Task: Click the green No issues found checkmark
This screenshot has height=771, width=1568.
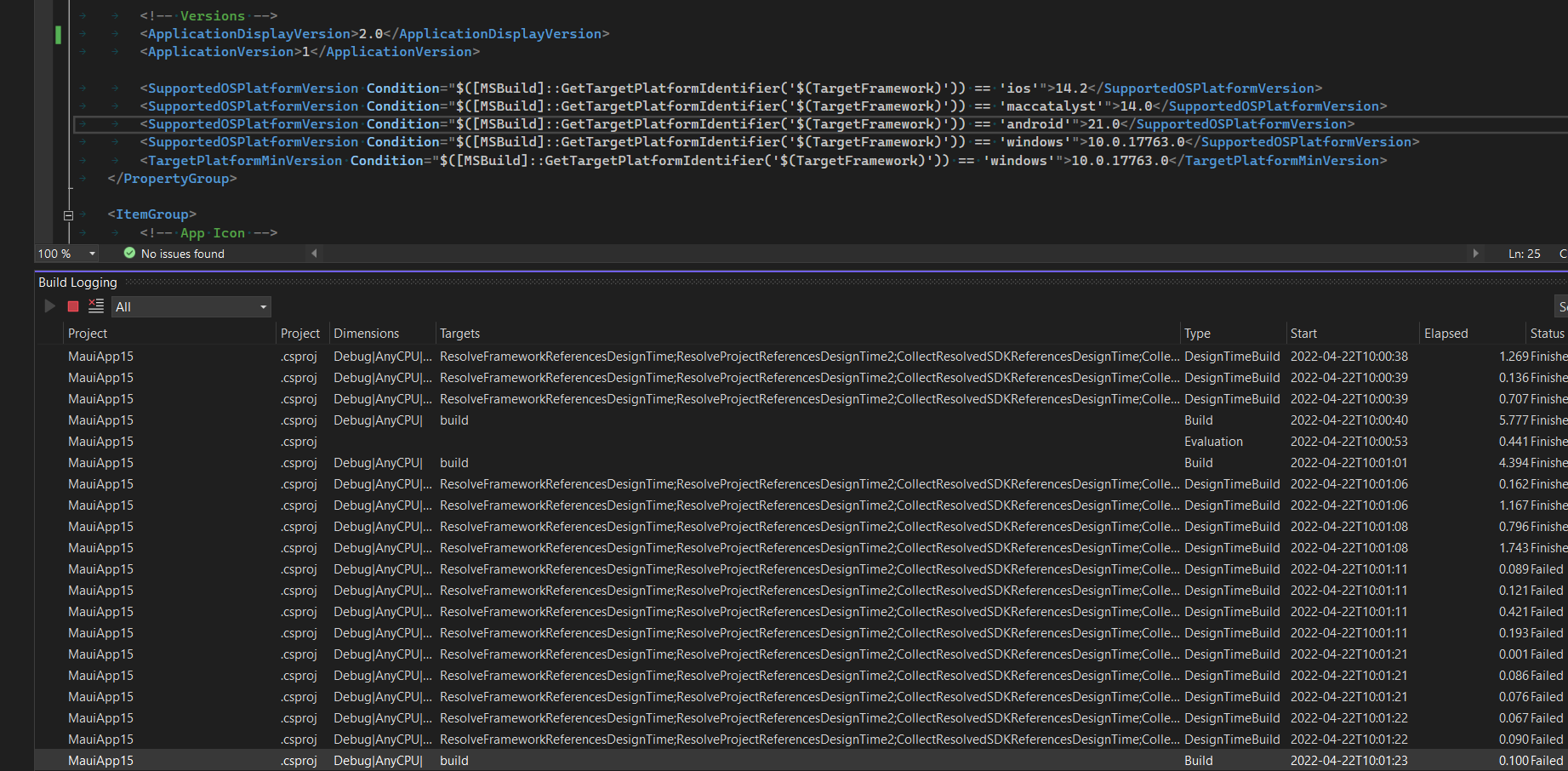Action: tap(129, 253)
